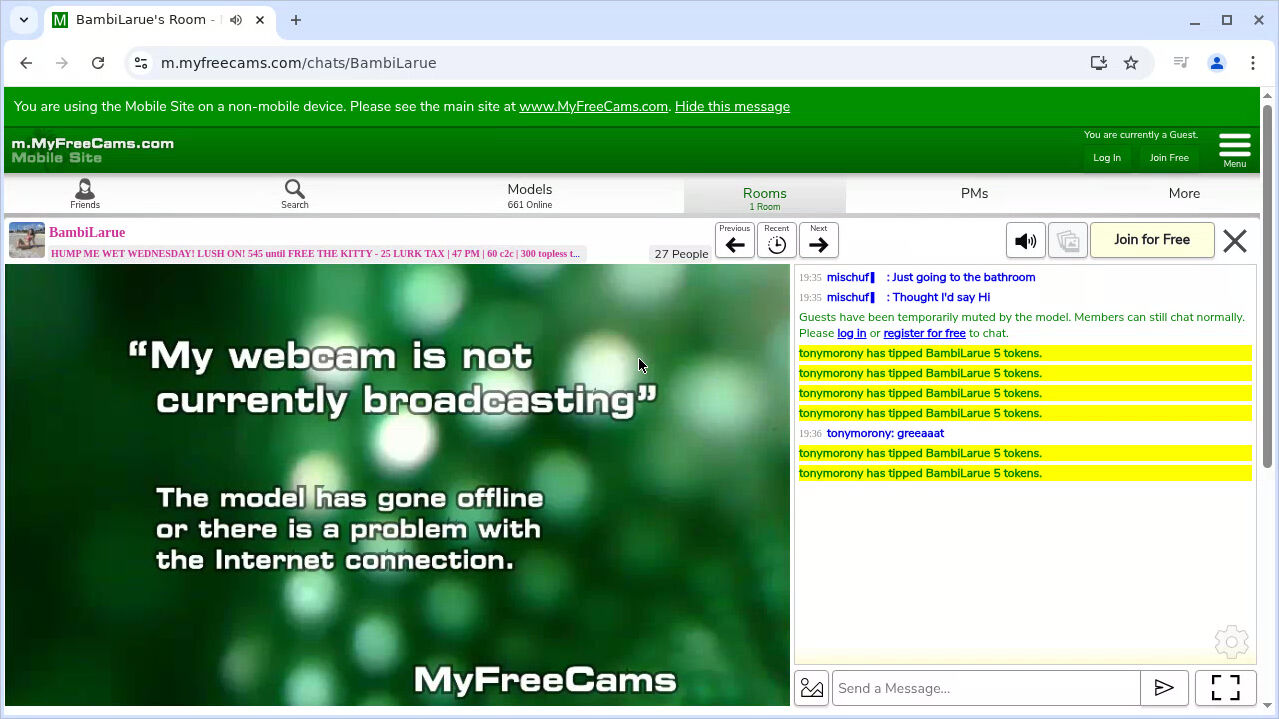Open the More tab options
The width and height of the screenshot is (1279, 719).
(x=1184, y=194)
